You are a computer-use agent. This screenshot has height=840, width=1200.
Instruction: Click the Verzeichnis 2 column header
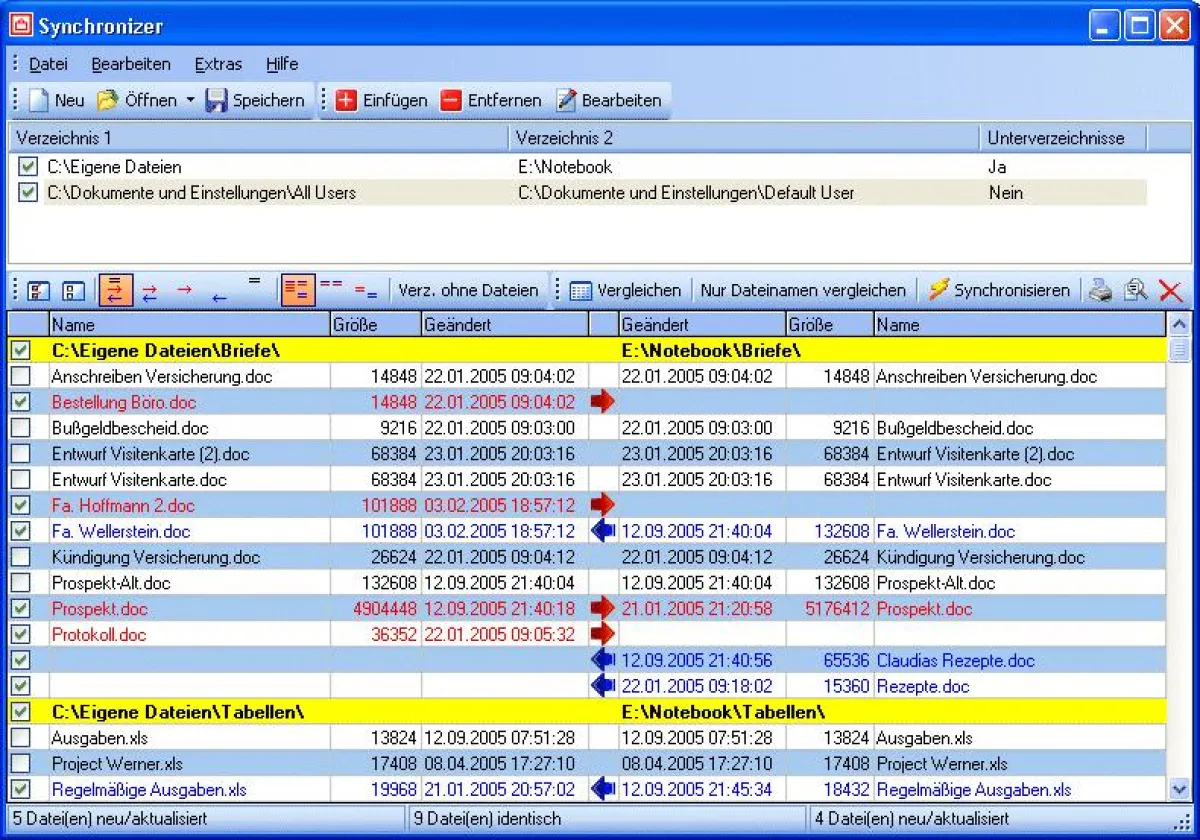[745, 138]
